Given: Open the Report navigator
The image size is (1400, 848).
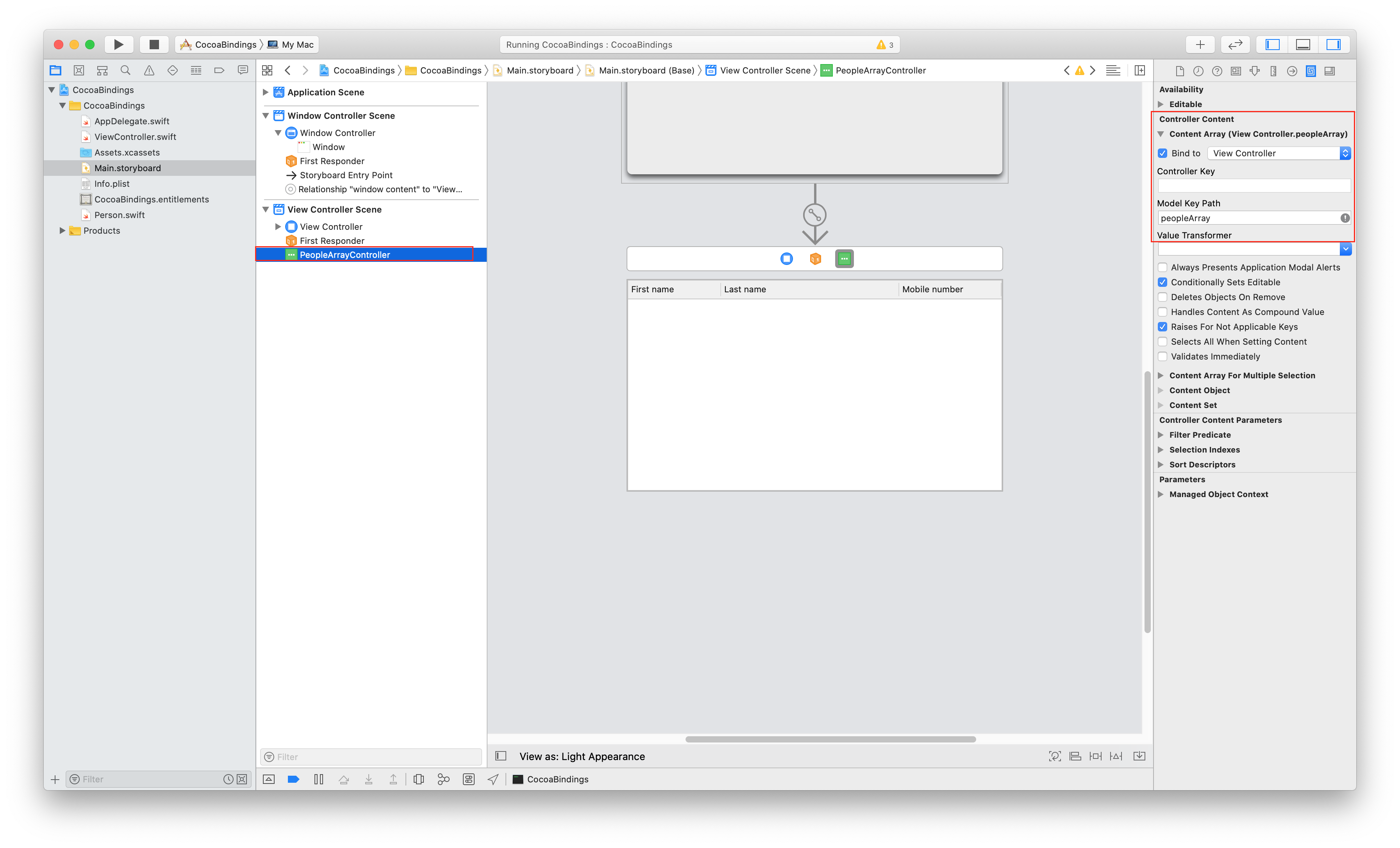Looking at the screenshot, I should point(243,70).
